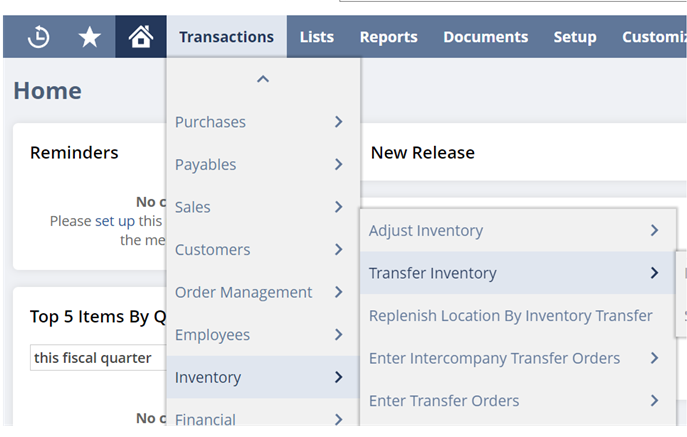Select Customers menu entry

click(x=212, y=250)
